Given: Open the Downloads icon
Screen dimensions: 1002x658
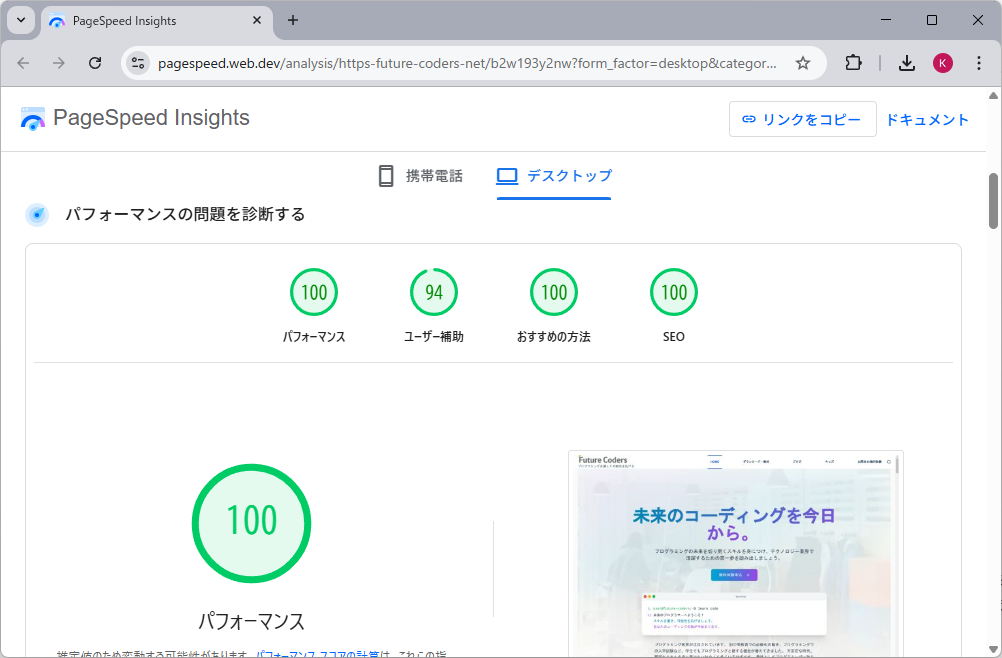Looking at the screenshot, I should coord(907,63).
